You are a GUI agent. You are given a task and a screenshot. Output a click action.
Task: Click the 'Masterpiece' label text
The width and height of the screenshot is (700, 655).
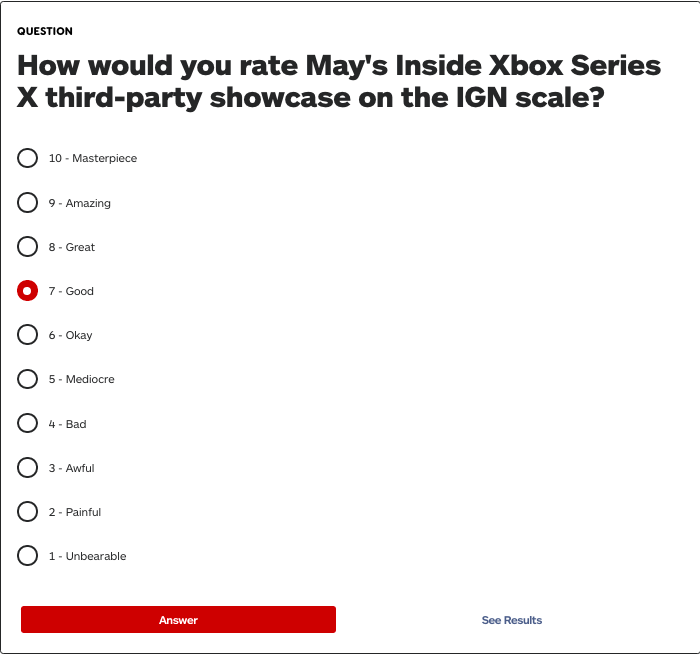tap(104, 158)
